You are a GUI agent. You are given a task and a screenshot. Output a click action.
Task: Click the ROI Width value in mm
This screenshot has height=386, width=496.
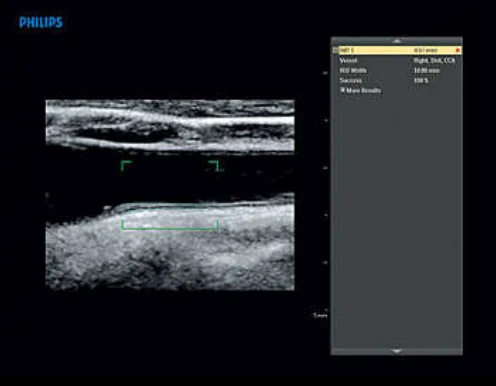point(427,70)
